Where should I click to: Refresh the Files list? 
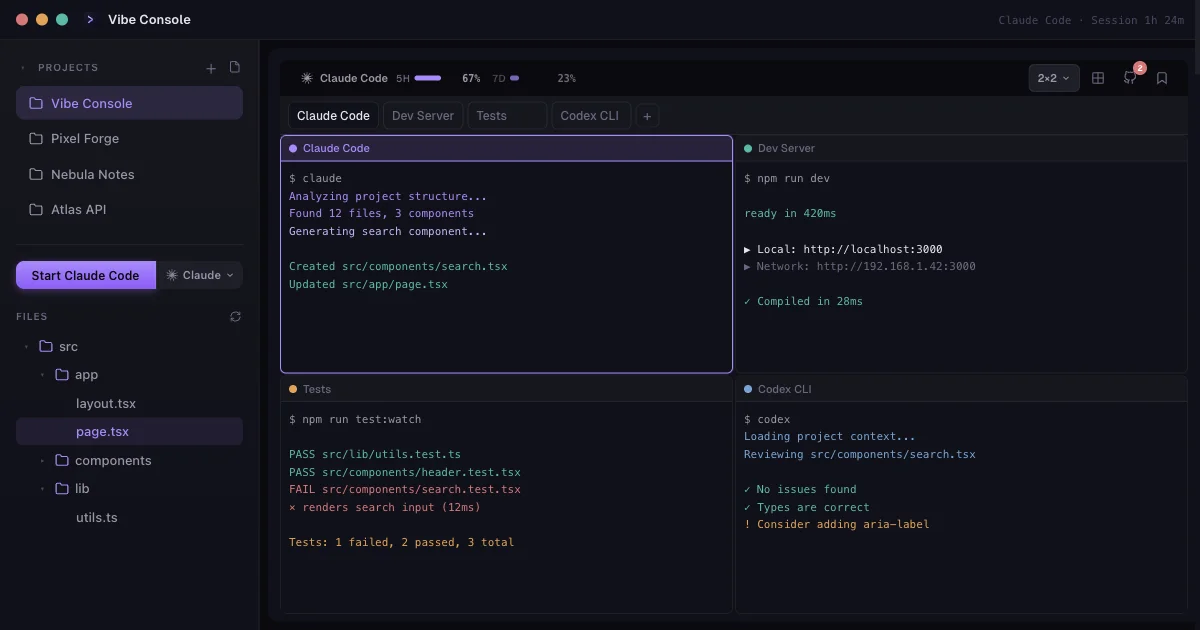[235, 316]
